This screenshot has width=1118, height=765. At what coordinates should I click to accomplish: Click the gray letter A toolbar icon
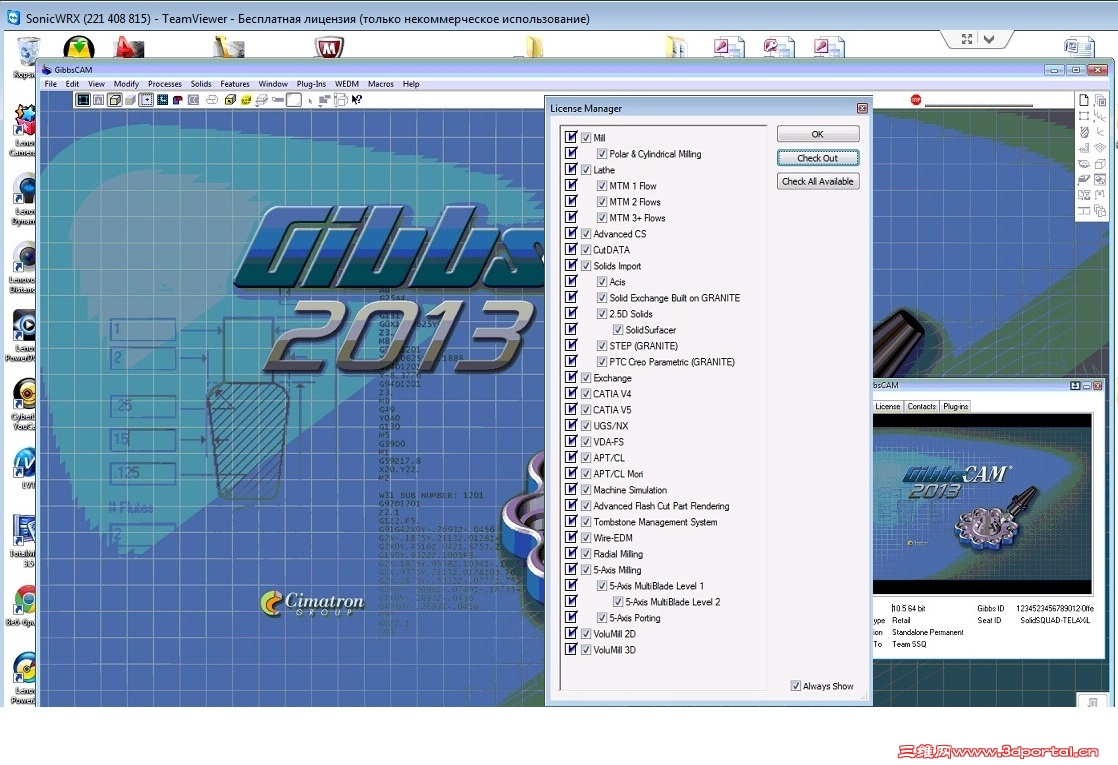(98, 100)
